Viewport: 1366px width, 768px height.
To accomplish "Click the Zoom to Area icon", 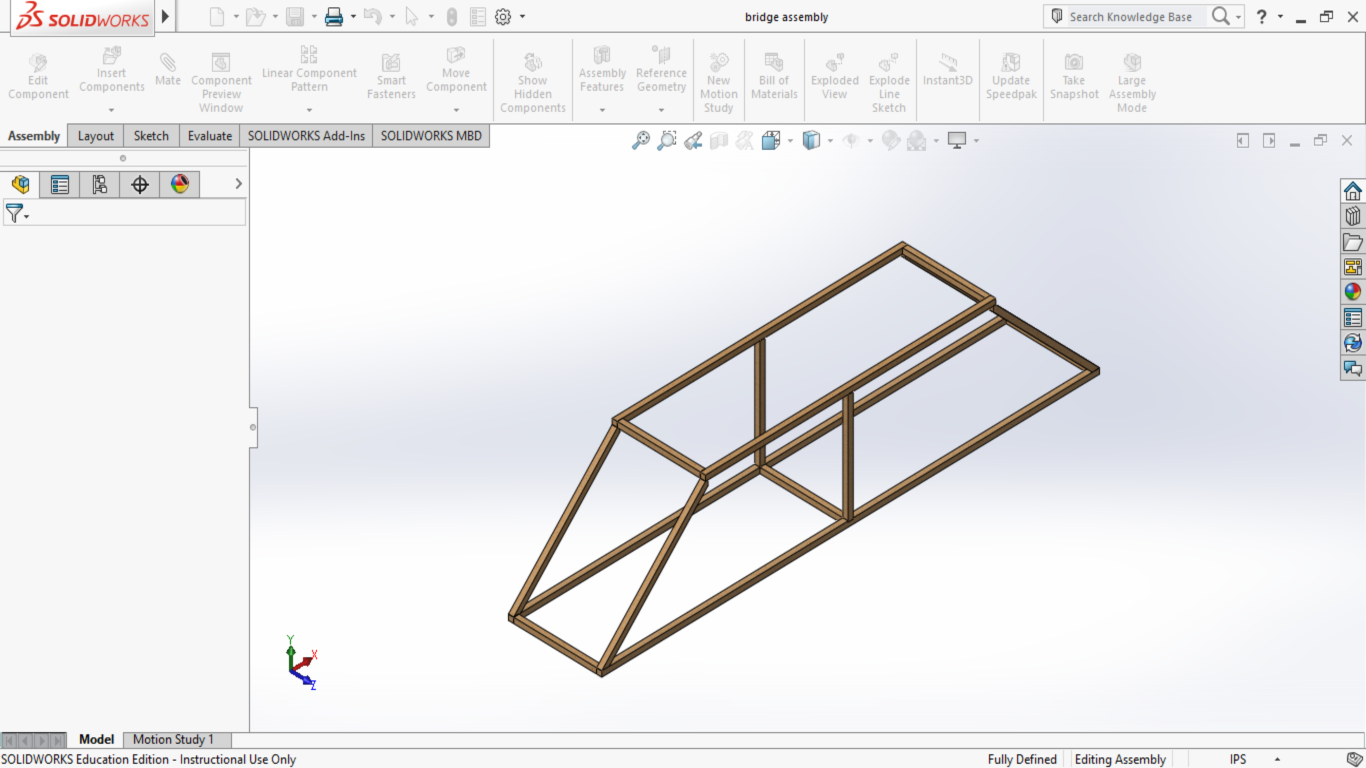I will pos(667,141).
